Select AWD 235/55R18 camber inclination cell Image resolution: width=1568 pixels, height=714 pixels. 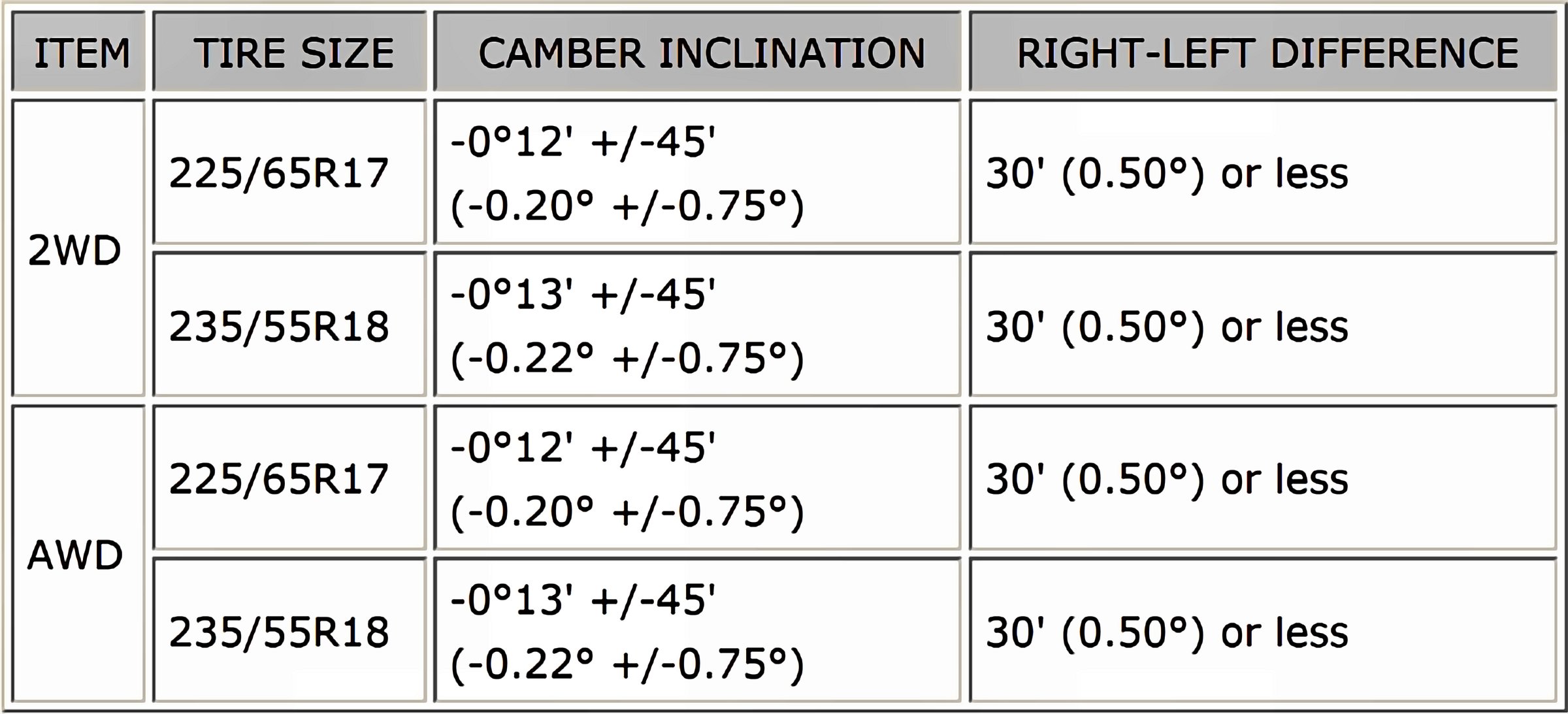(x=697, y=630)
